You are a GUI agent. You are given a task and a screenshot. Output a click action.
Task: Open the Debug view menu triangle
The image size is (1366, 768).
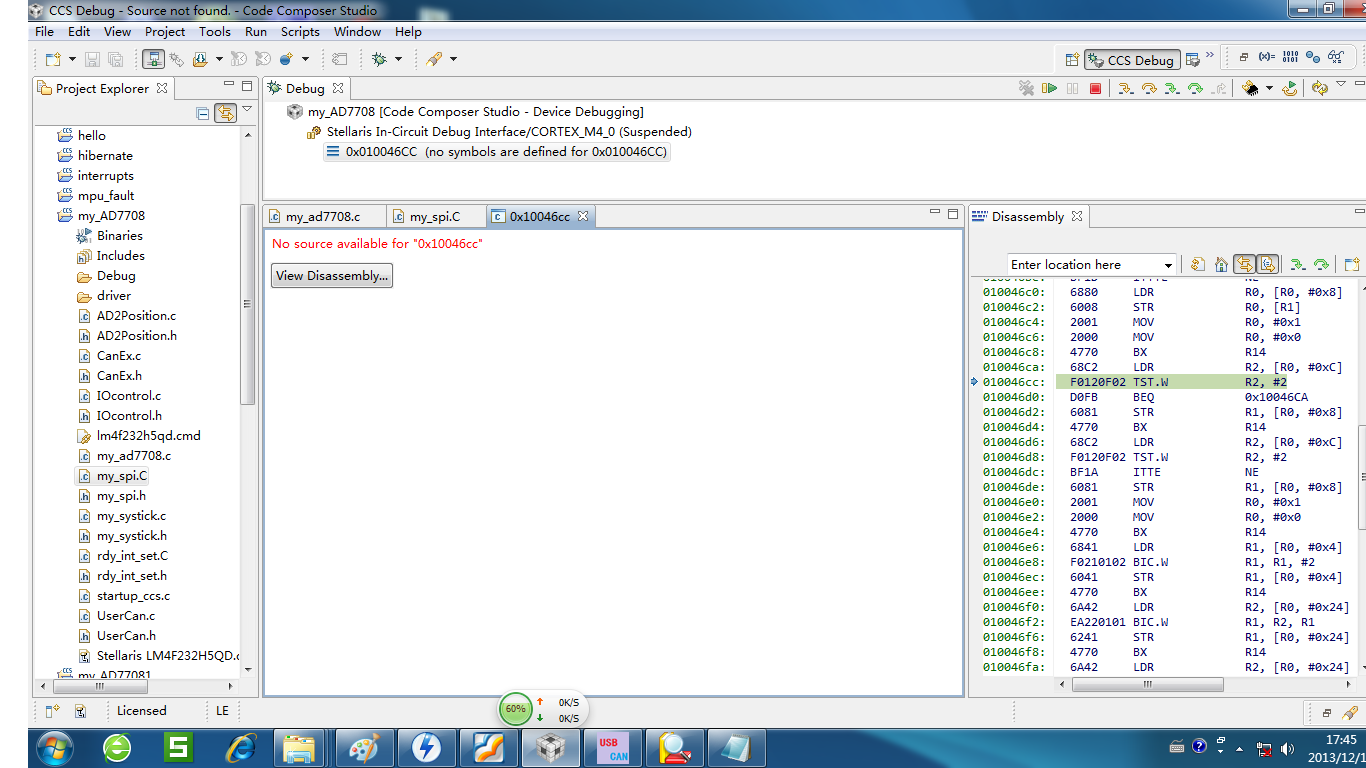(x=1342, y=84)
